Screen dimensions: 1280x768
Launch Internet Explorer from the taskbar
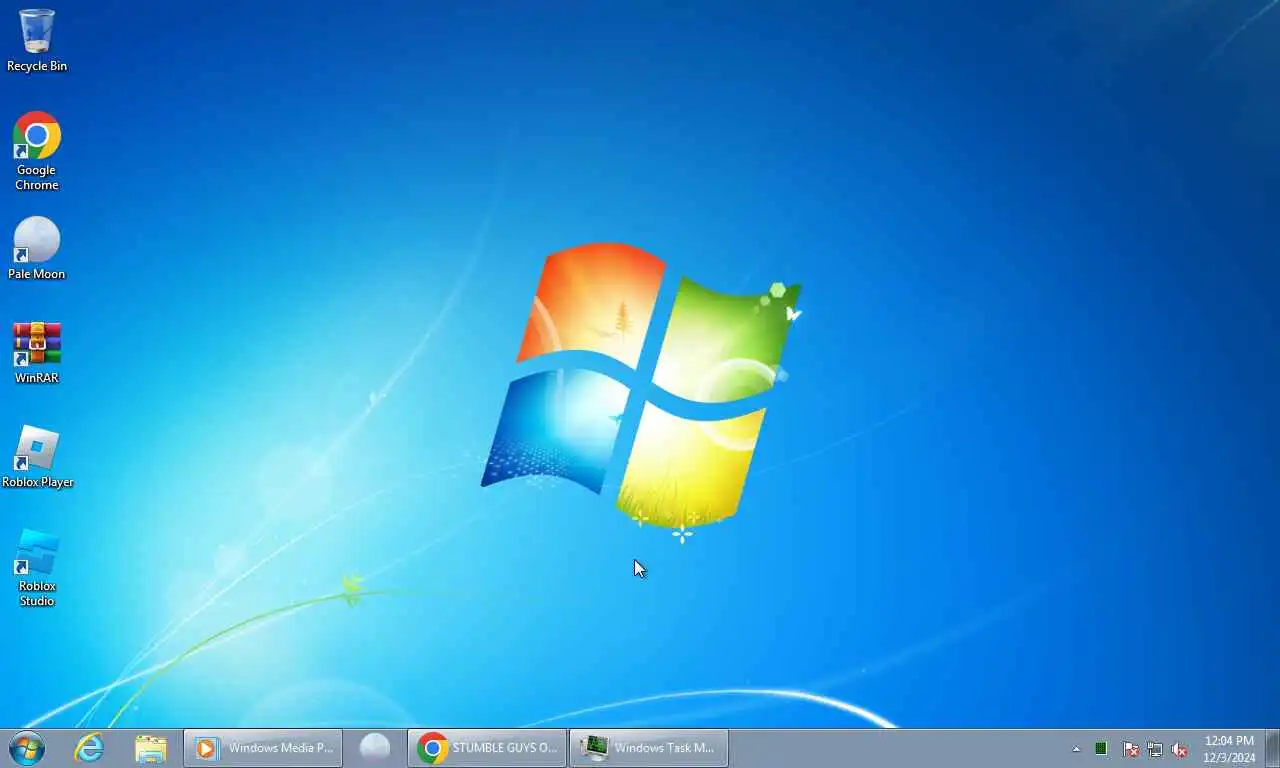(89, 748)
